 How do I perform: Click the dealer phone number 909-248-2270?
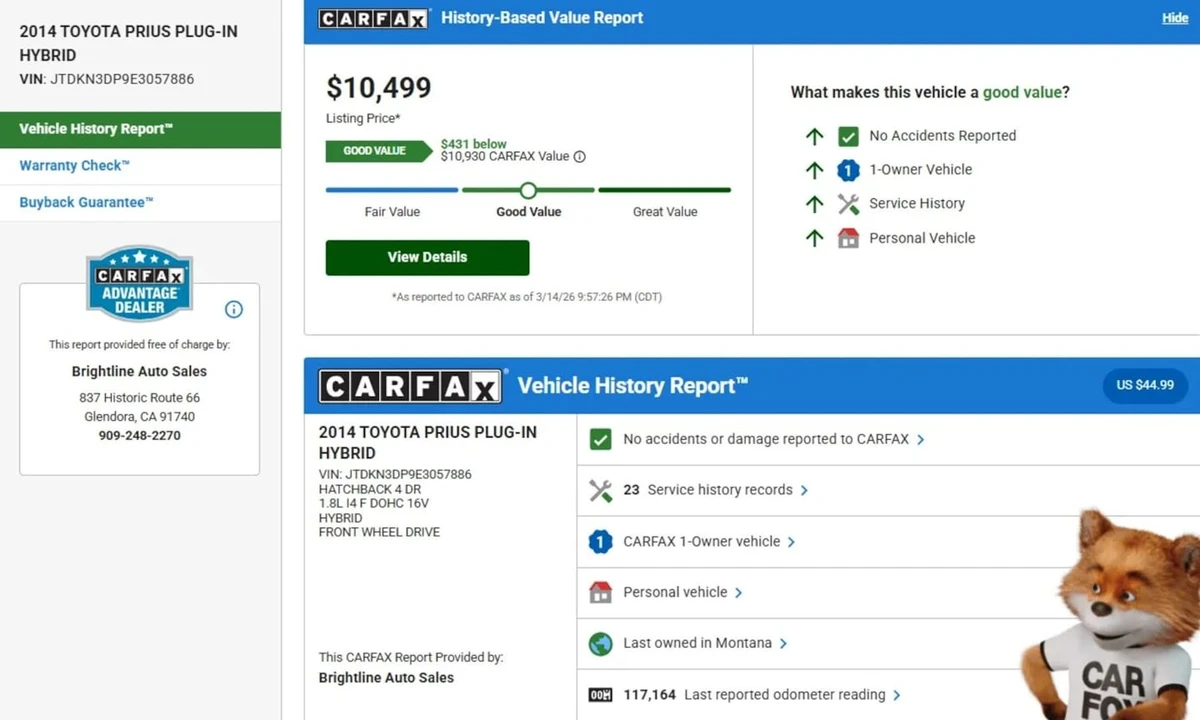(x=139, y=436)
